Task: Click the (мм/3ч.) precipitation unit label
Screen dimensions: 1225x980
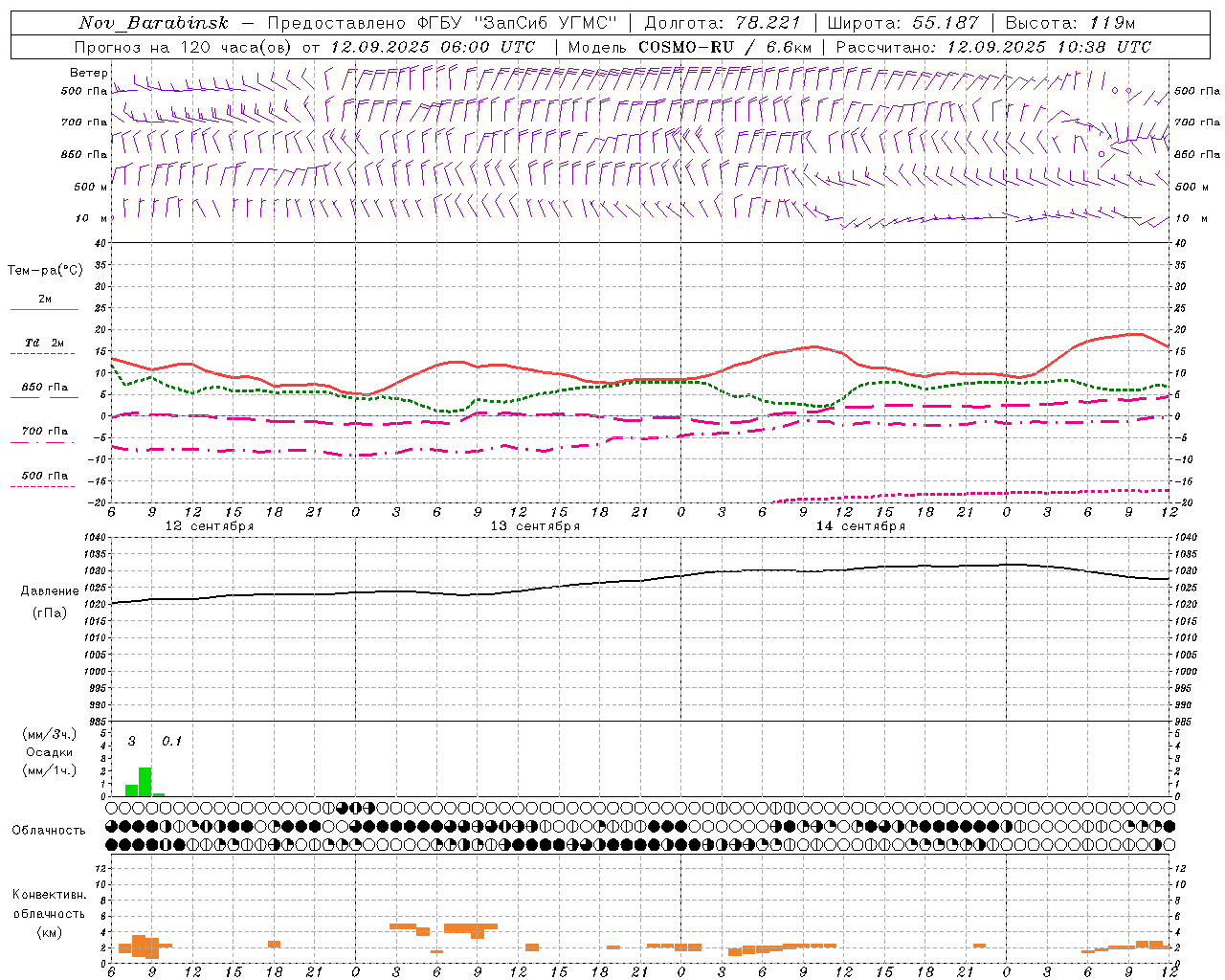Action: coord(50,735)
